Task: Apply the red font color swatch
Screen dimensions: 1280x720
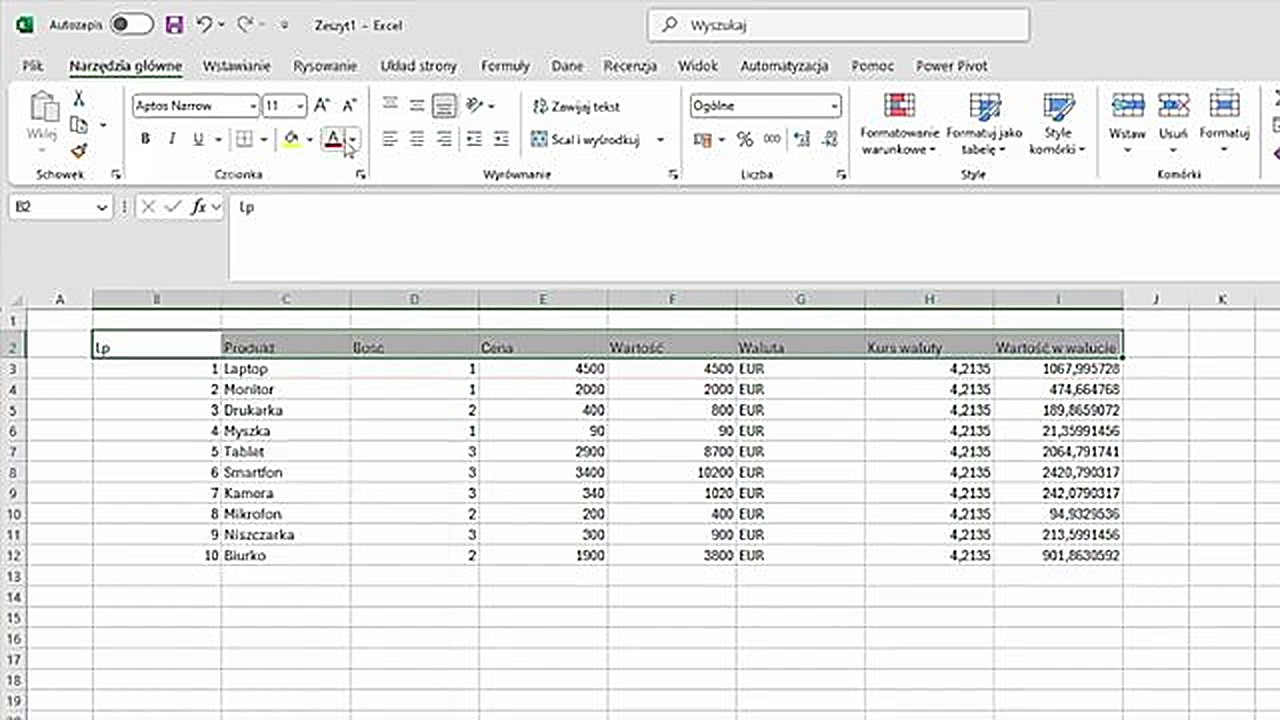Action: [x=333, y=140]
